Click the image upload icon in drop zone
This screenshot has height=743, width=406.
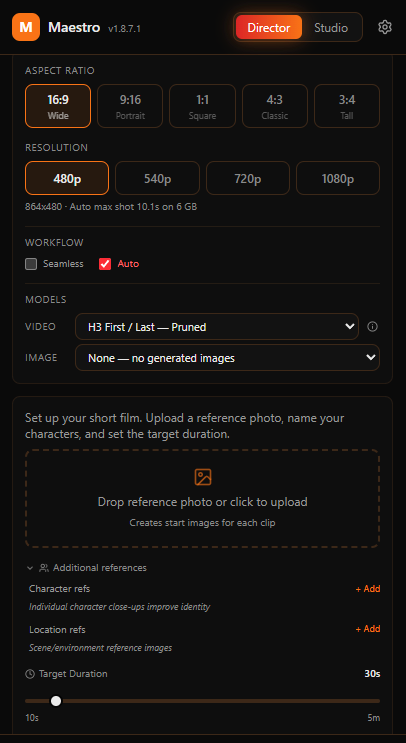coord(203,477)
